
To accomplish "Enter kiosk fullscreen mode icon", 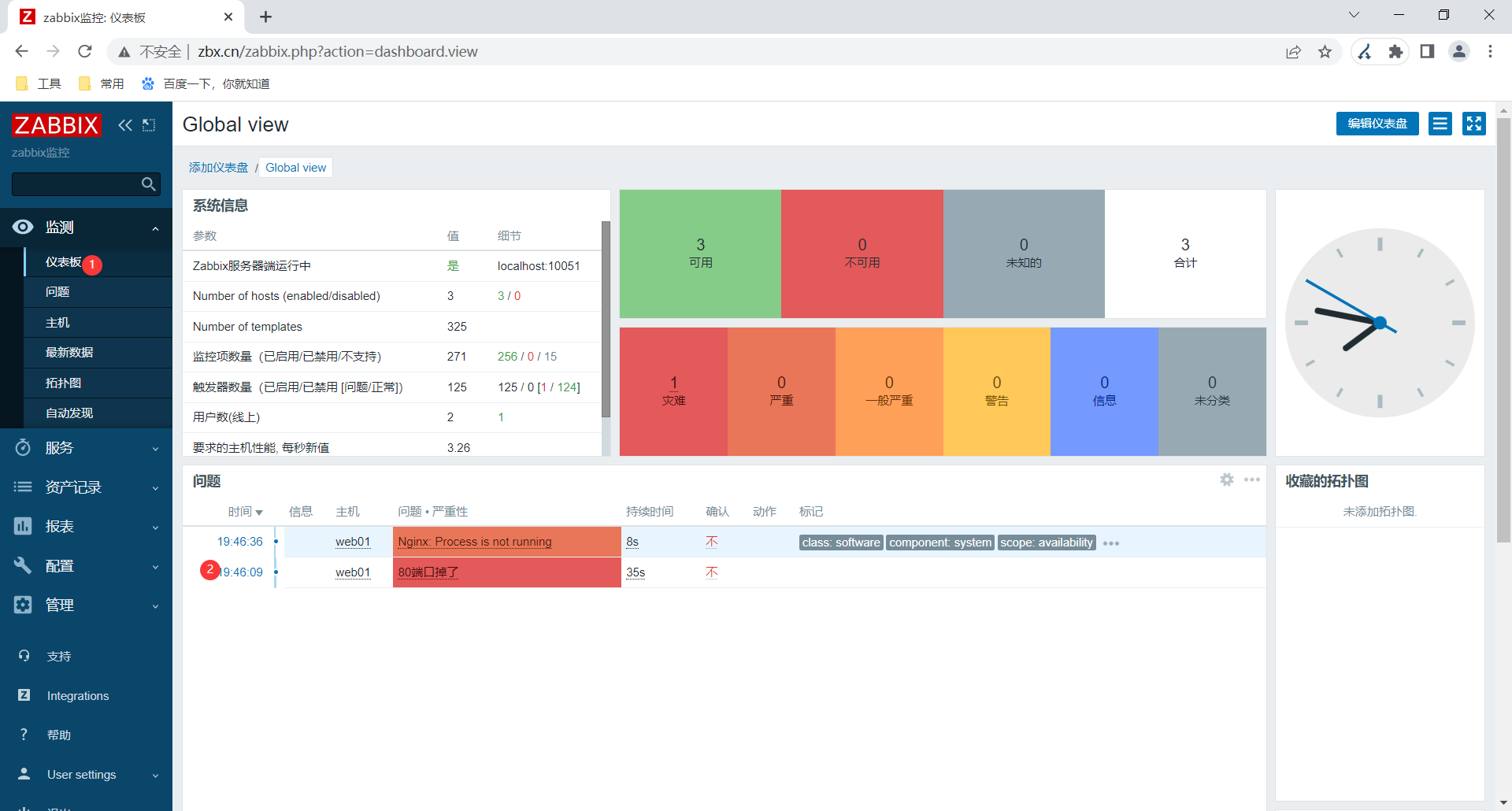I will point(1474,124).
